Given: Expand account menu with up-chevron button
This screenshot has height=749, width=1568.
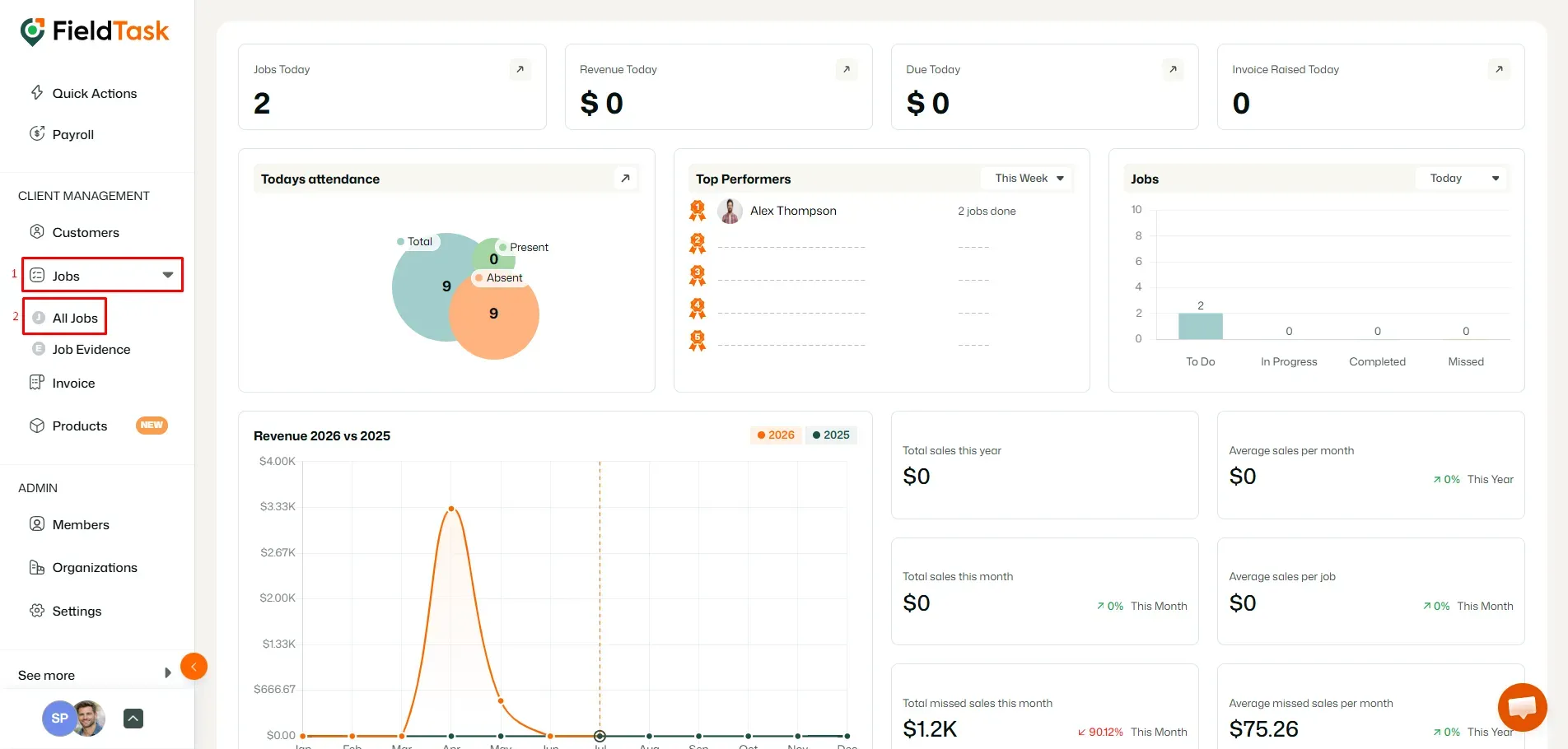Looking at the screenshot, I should tap(133, 719).
